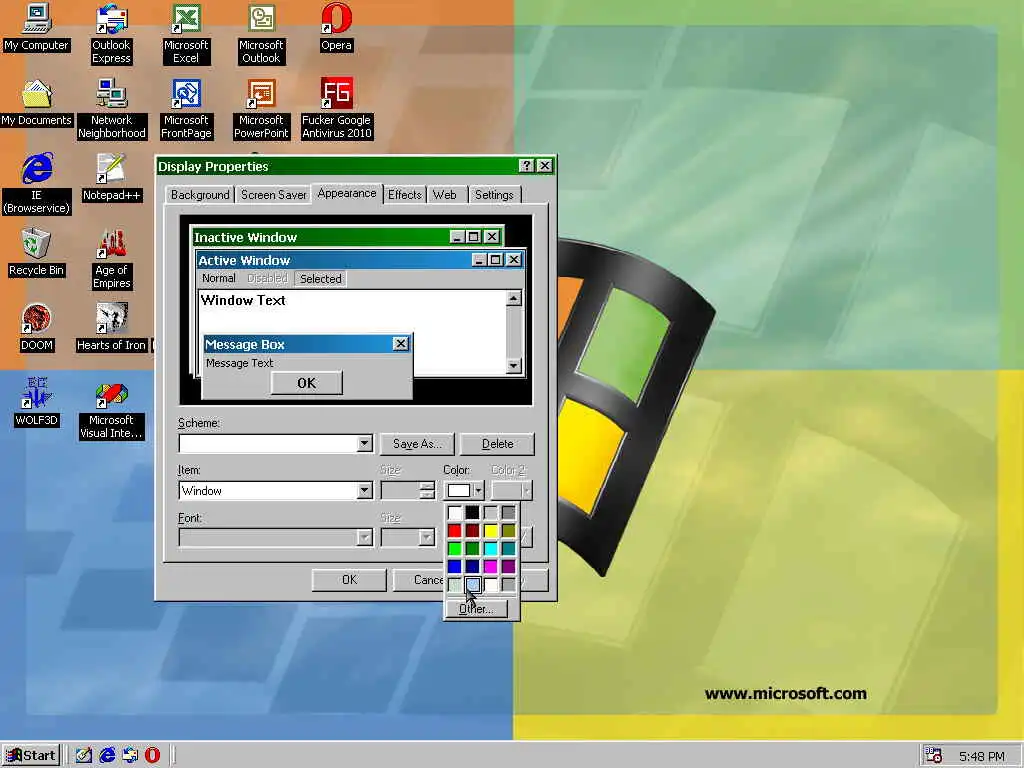Click the Show Desktop quick launch icon
This screenshot has width=1024, height=768.
click(84, 755)
